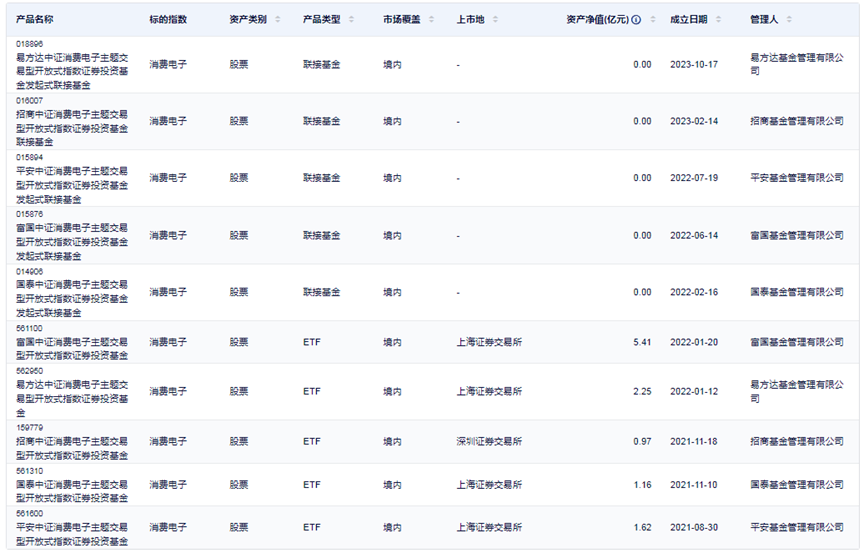Click 国泰基金管理有限公司 in row 561310

(x=797, y=485)
